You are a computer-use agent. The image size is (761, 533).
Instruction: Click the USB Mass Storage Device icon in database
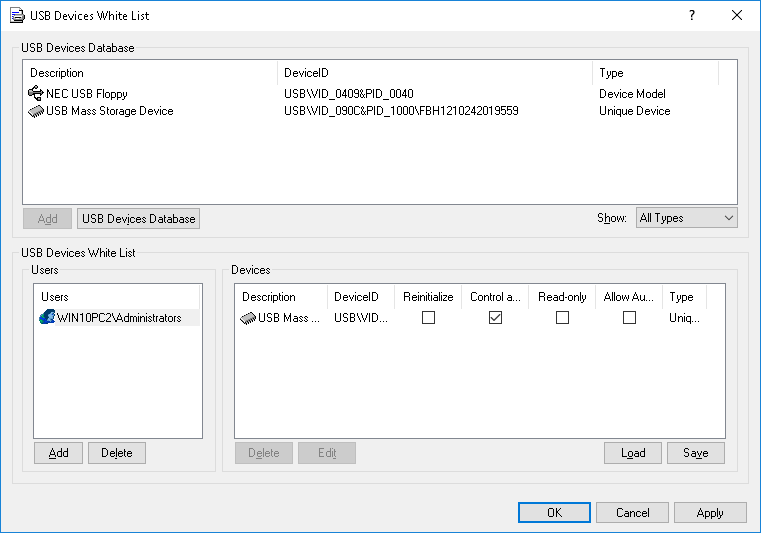coord(36,111)
